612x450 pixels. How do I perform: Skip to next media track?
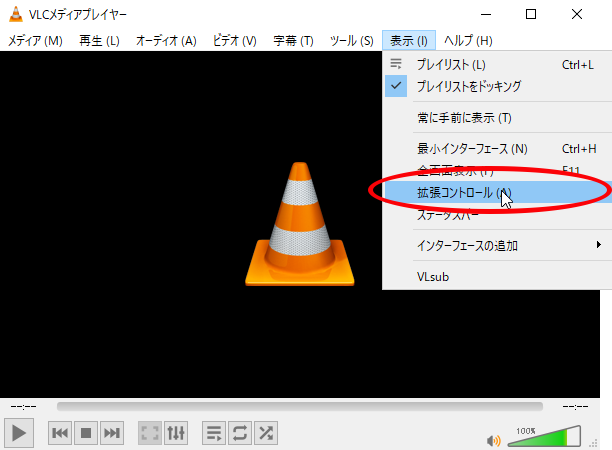[x=112, y=433]
